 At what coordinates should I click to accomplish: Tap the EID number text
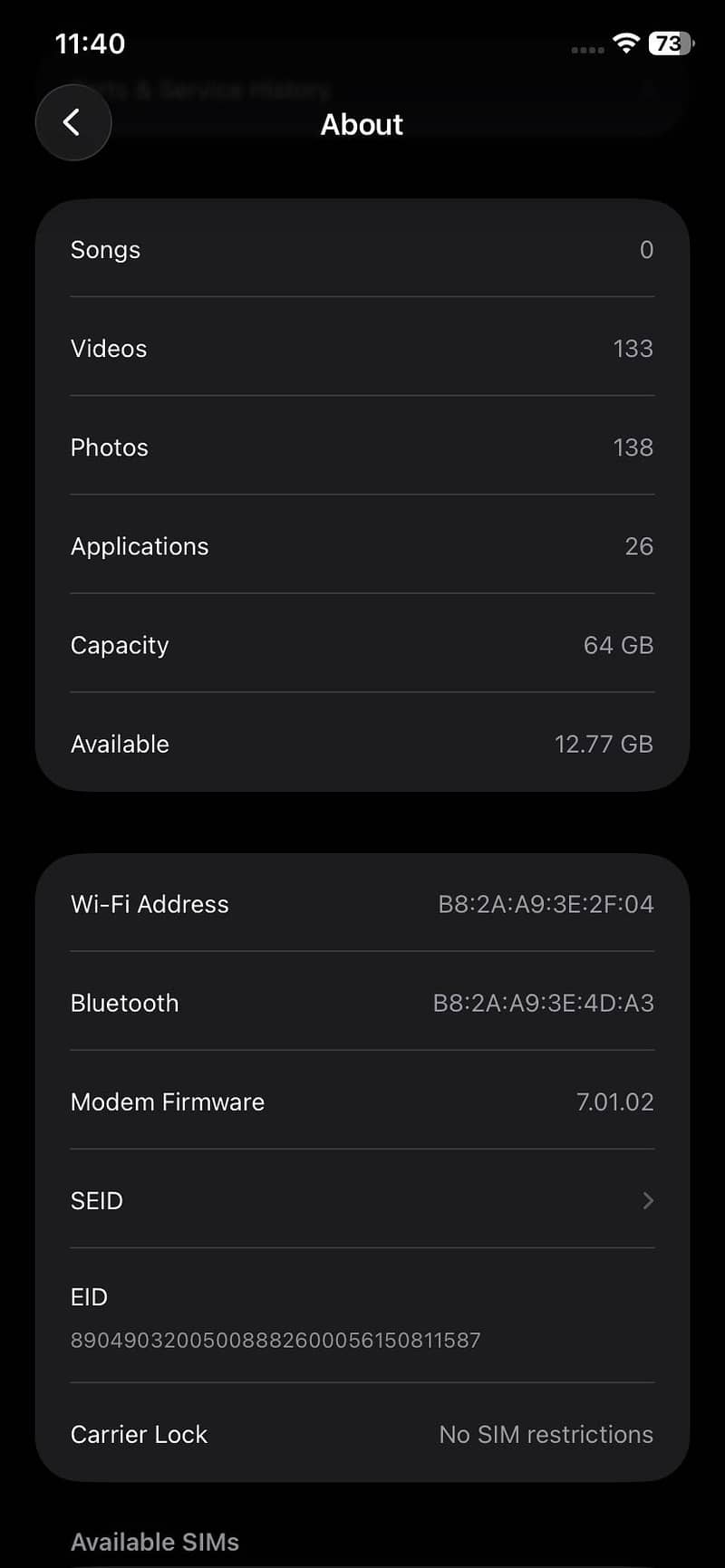275,1340
